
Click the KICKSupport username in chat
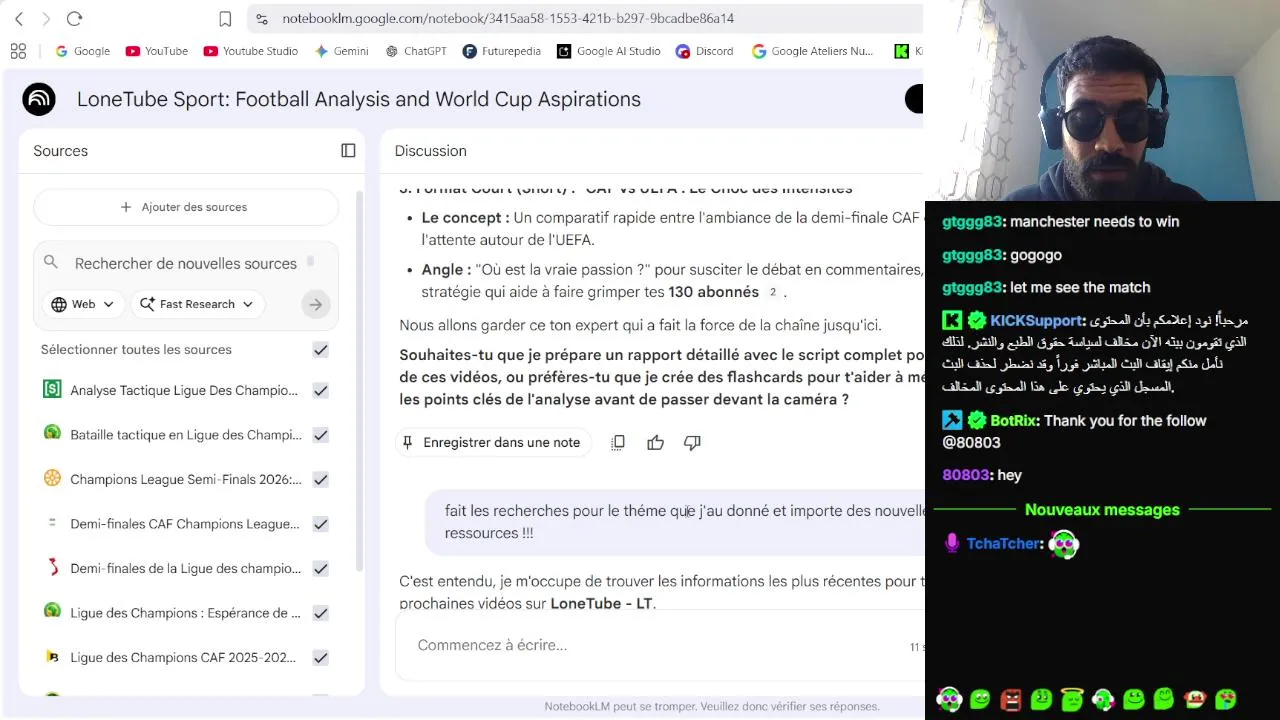[1038, 320]
